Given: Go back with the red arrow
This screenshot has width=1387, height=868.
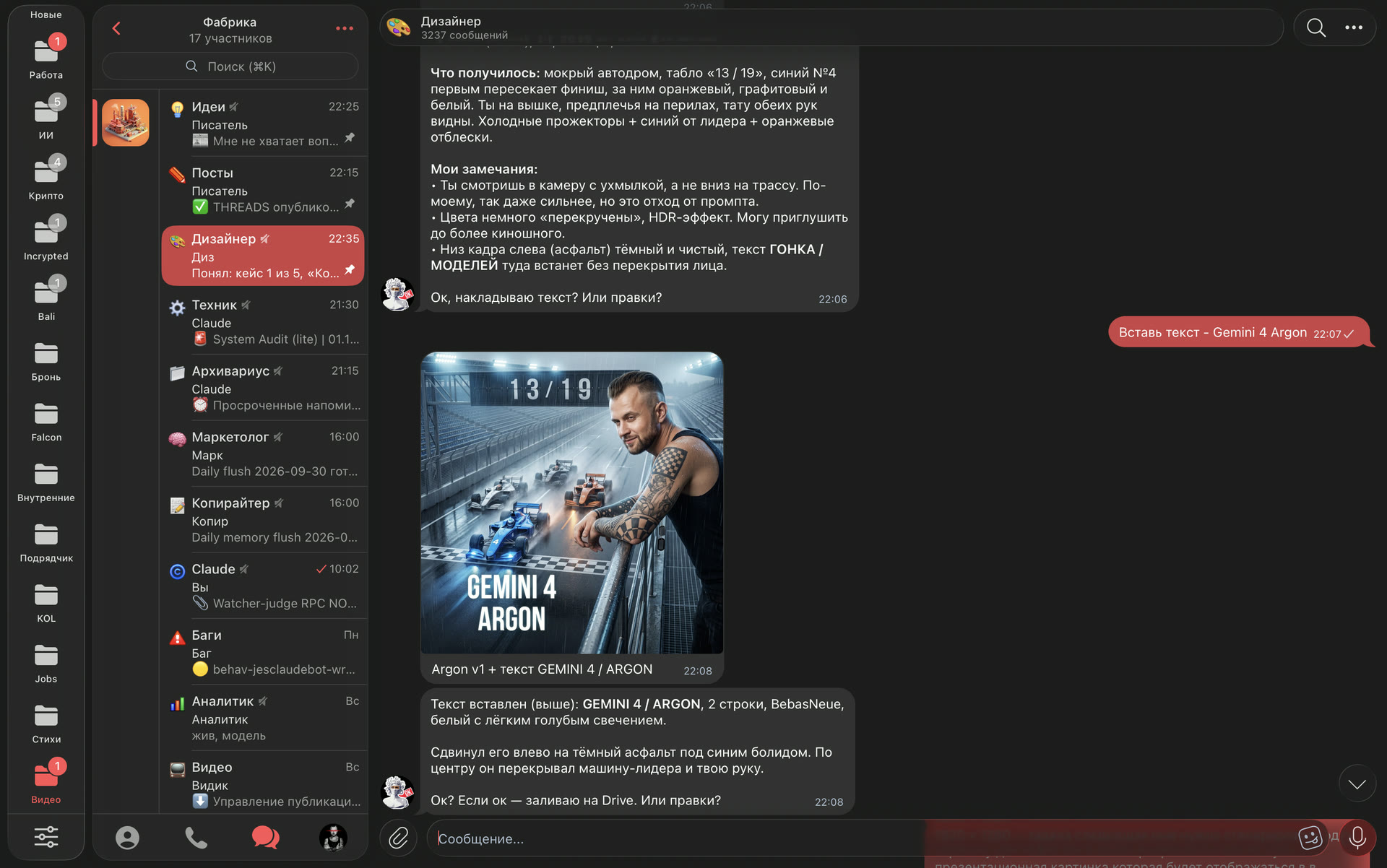Looking at the screenshot, I should point(116,29).
